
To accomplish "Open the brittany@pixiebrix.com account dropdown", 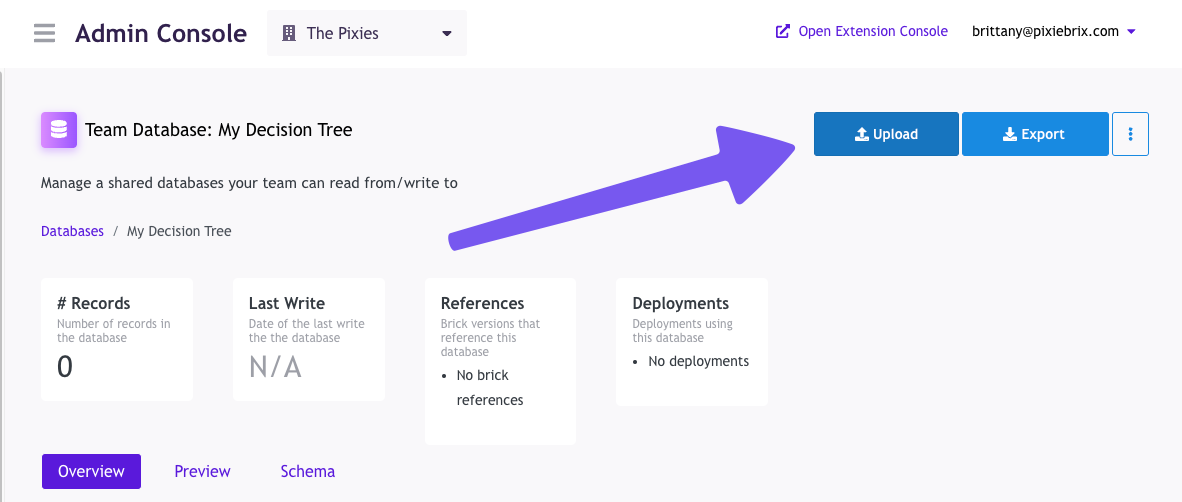I will coord(1054,31).
